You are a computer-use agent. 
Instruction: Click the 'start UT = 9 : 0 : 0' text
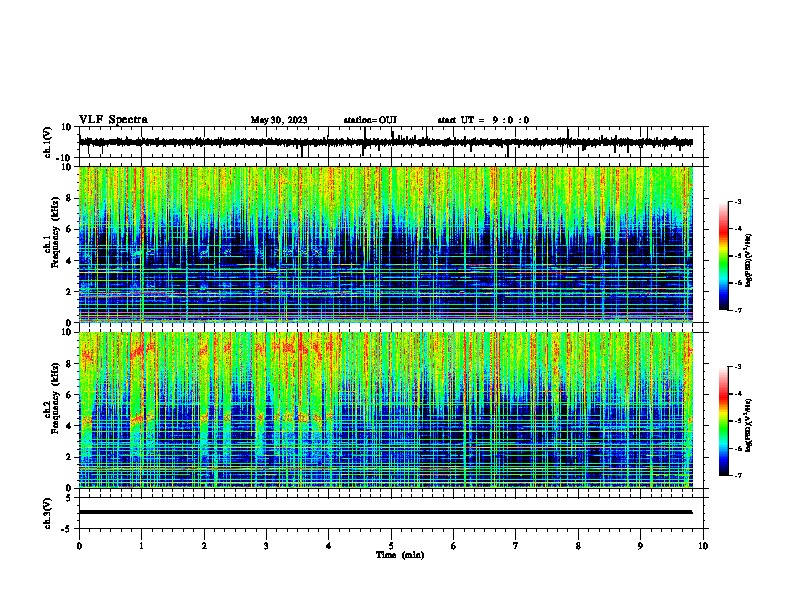pos(483,120)
